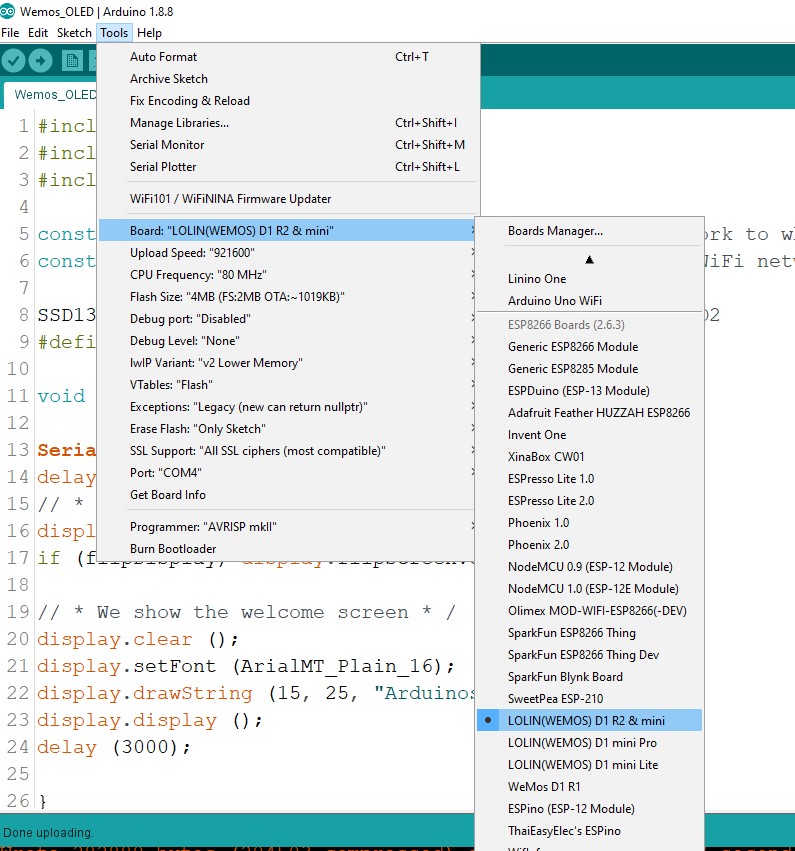Open the Help menu
This screenshot has height=851, width=795.
(149, 33)
